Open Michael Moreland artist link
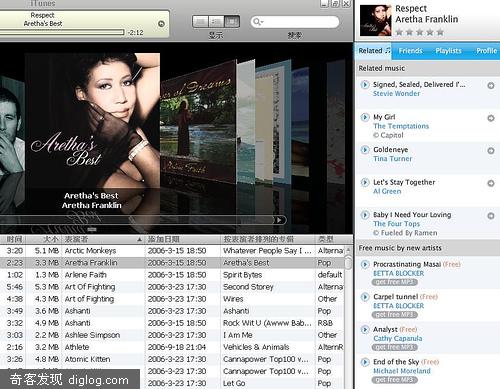 pos(402,371)
